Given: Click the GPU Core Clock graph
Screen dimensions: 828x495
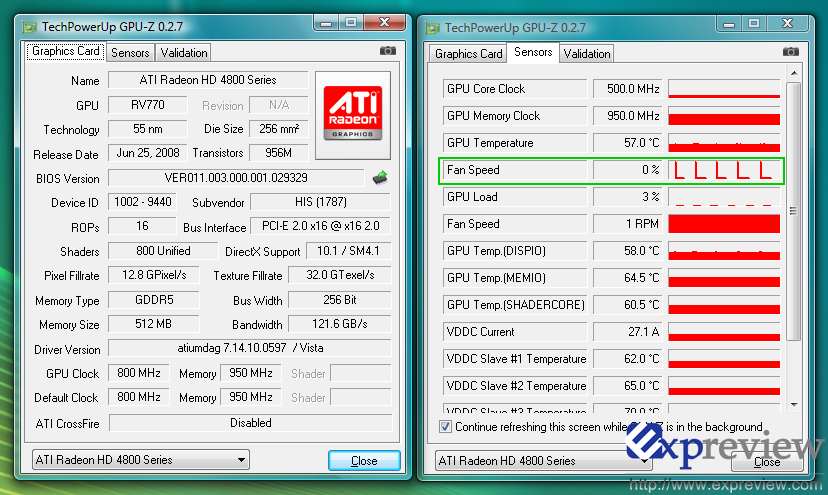Looking at the screenshot, I should tap(724, 89).
